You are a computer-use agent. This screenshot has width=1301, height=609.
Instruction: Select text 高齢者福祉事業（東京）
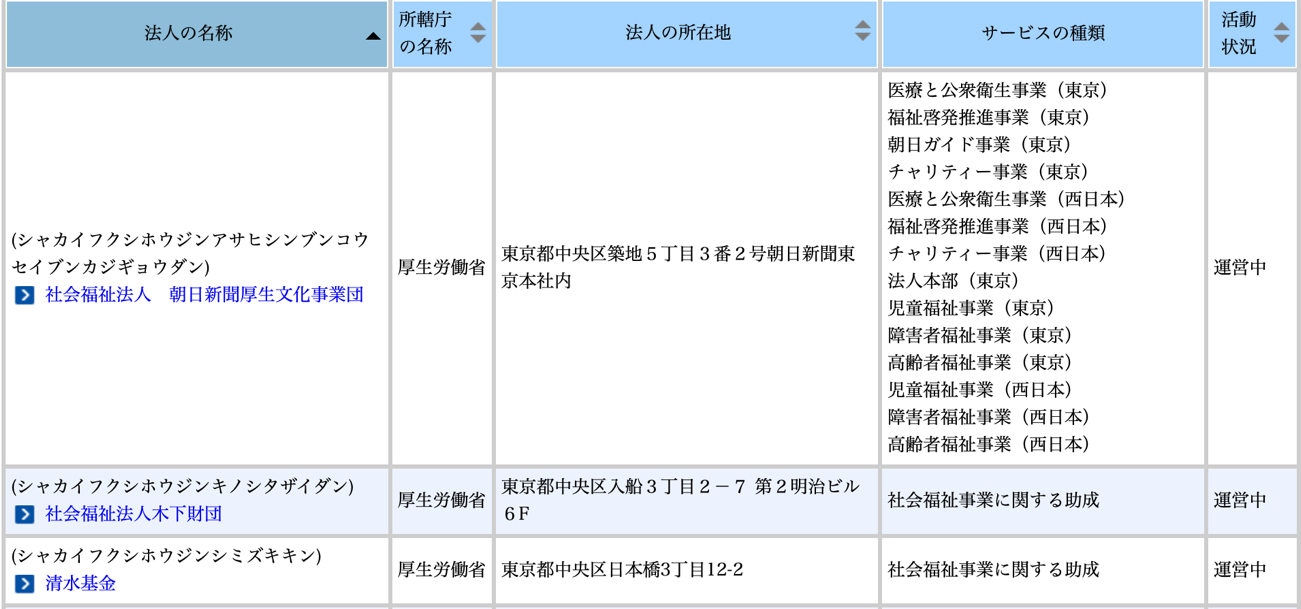pos(983,362)
